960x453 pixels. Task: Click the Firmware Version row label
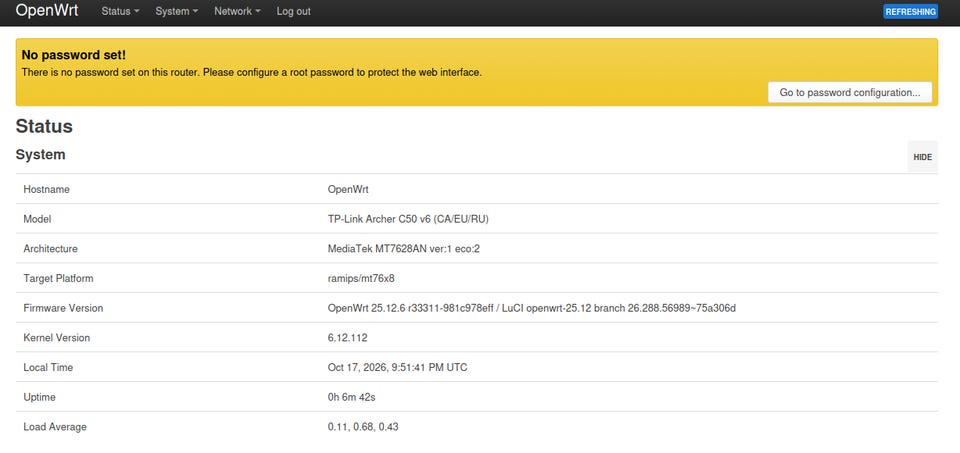coord(63,308)
